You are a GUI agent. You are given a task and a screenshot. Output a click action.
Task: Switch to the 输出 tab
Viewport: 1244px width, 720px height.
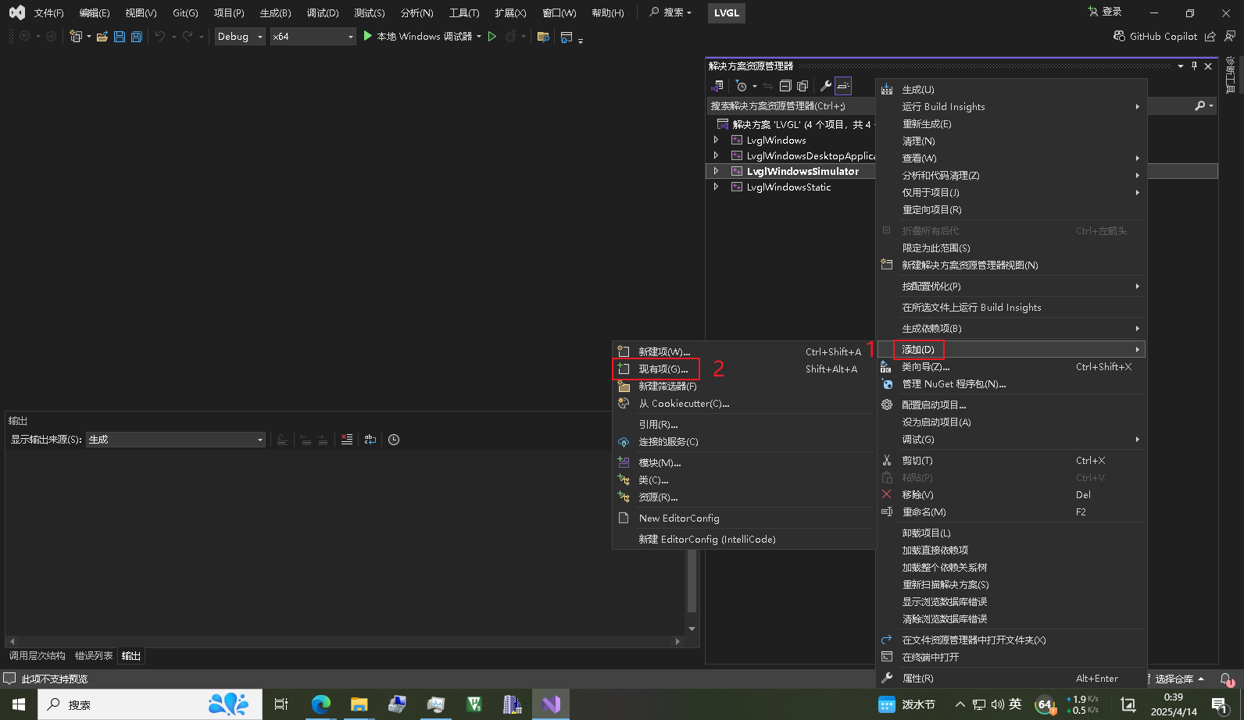131,656
